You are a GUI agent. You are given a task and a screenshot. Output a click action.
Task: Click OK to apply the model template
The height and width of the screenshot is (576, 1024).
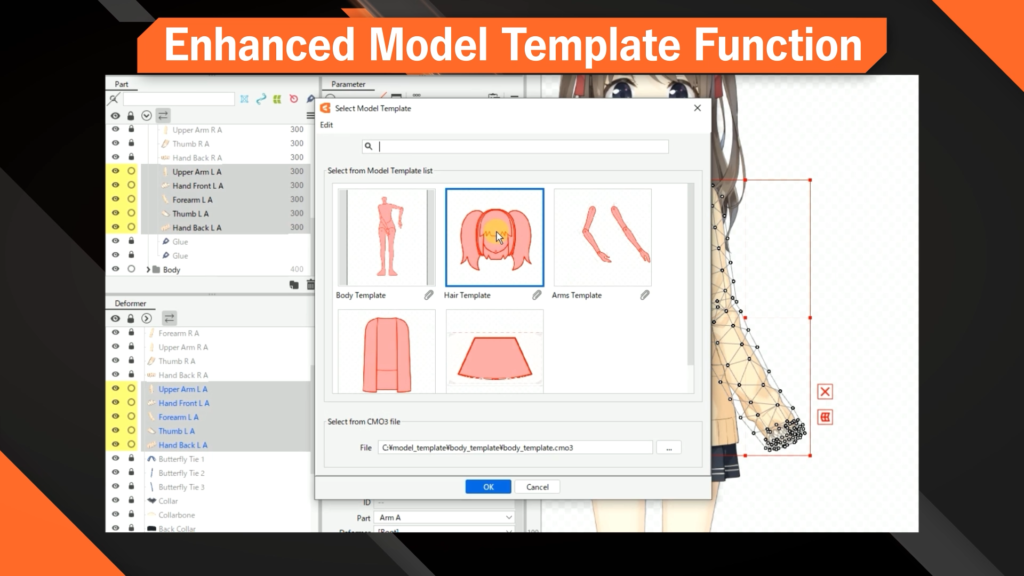point(487,486)
